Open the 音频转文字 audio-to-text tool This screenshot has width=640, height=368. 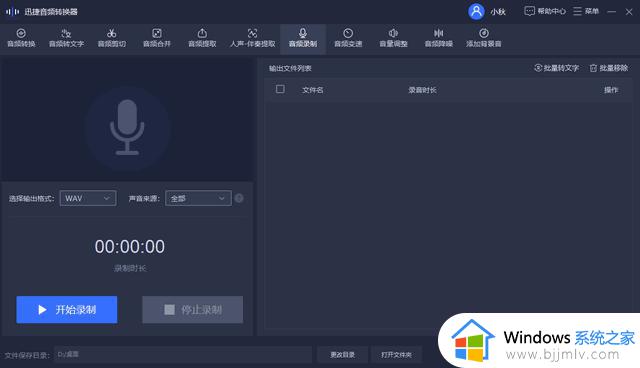(66, 38)
